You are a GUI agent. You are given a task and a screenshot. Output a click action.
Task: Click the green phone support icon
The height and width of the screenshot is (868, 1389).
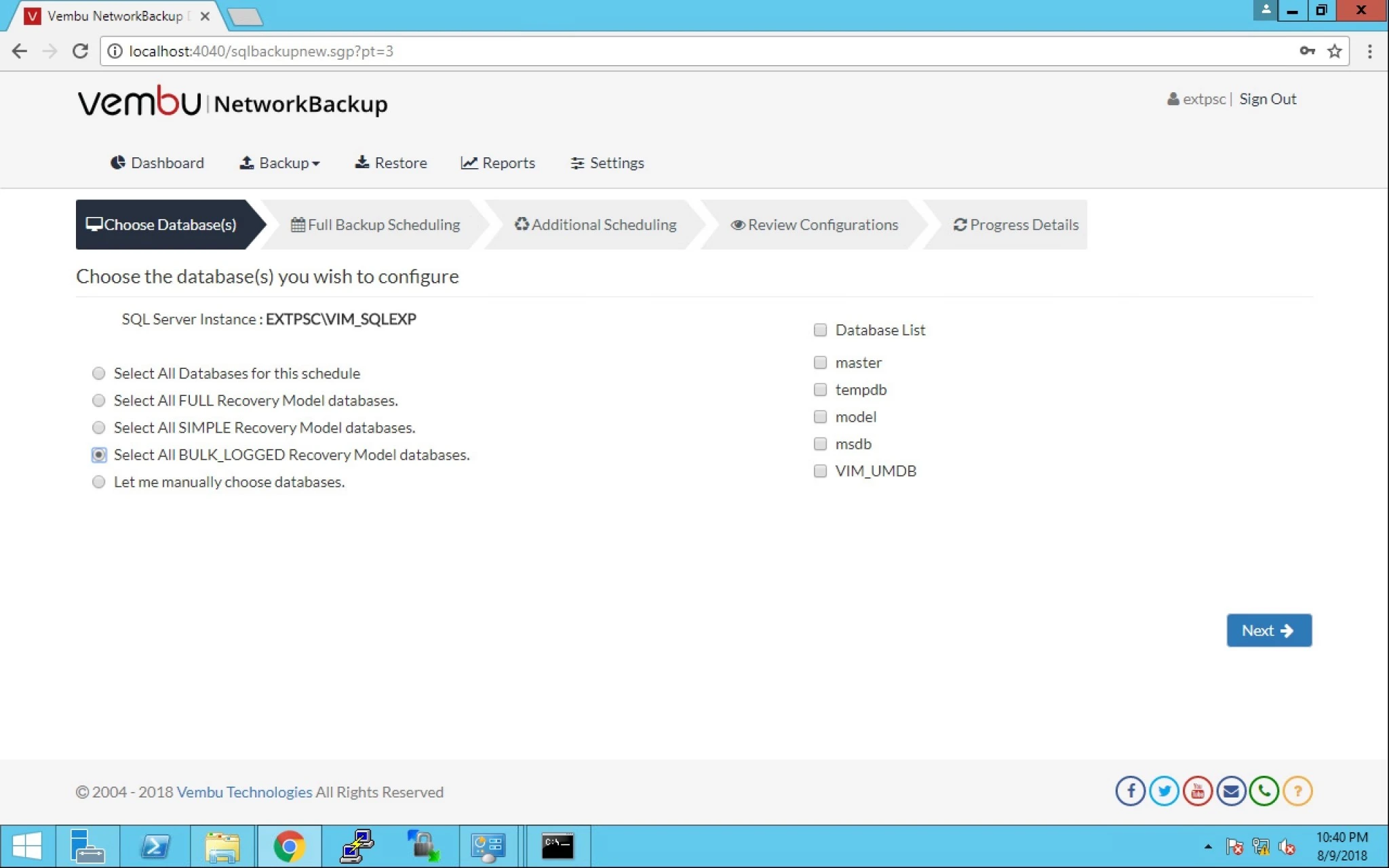click(1264, 791)
